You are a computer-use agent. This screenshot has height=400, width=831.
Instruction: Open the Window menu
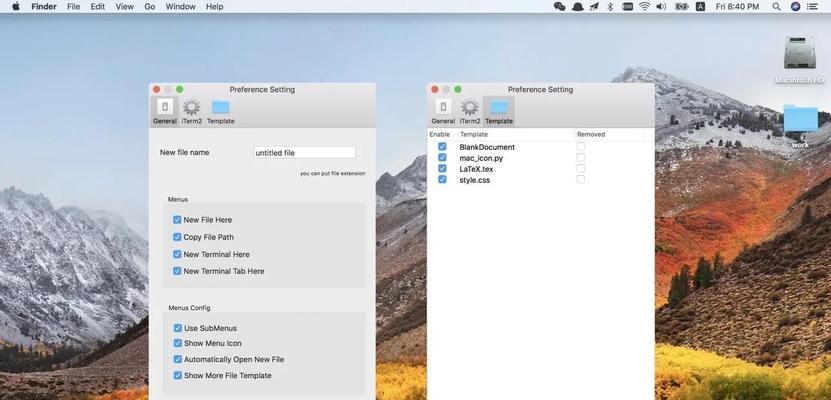[x=180, y=6]
